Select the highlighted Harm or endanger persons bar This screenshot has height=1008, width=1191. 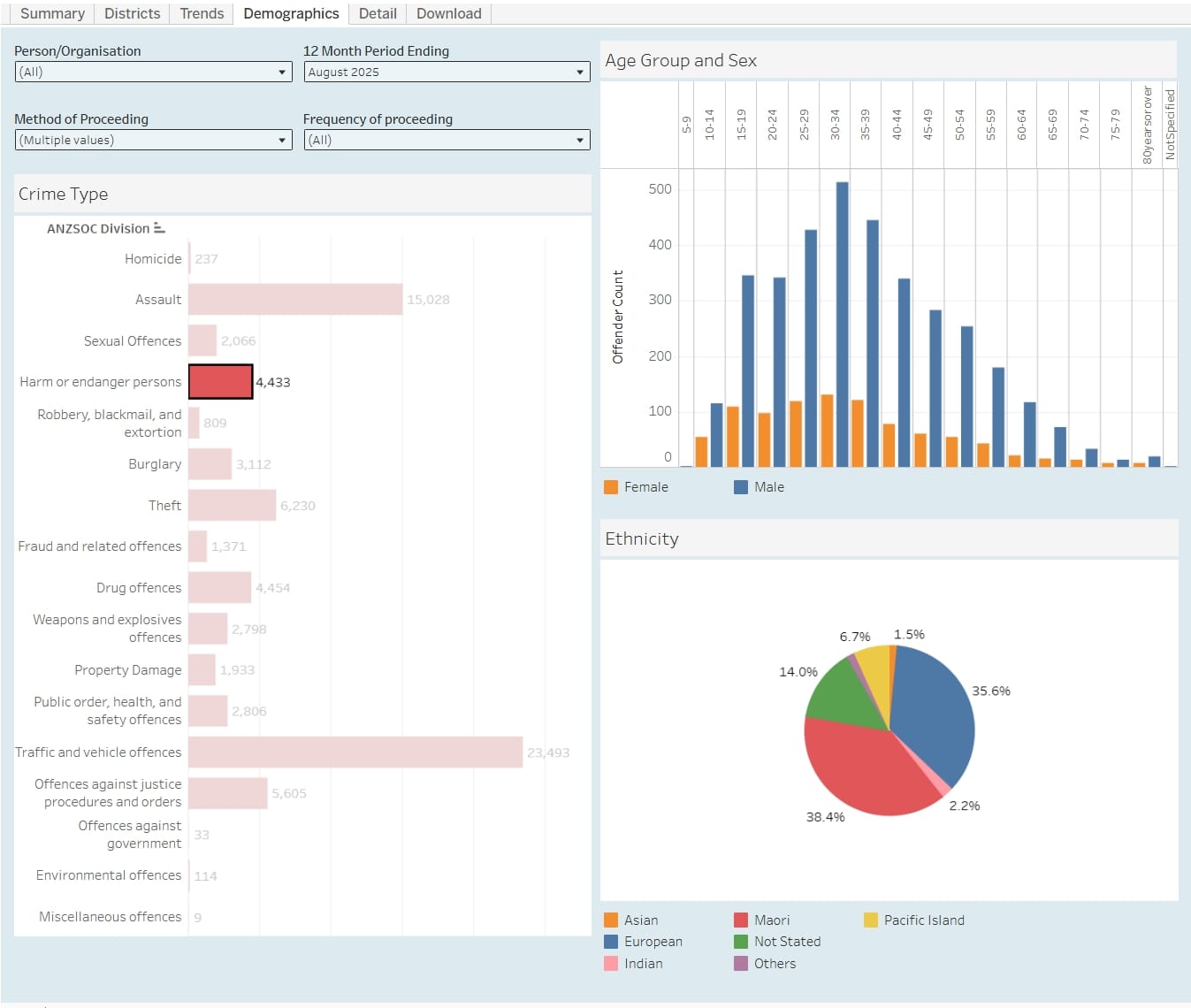[x=220, y=382]
